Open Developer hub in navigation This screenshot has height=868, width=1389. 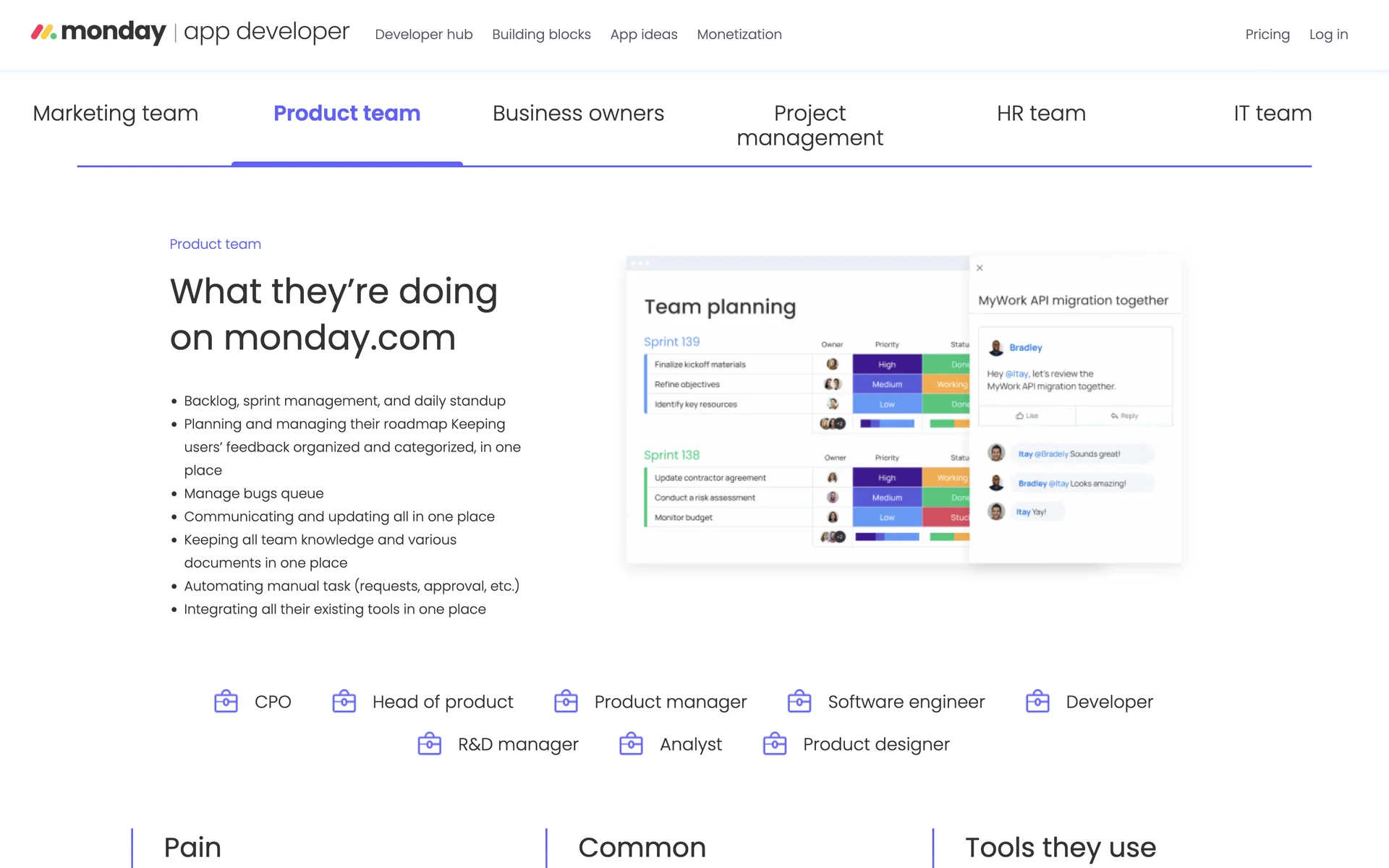pos(424,35)
